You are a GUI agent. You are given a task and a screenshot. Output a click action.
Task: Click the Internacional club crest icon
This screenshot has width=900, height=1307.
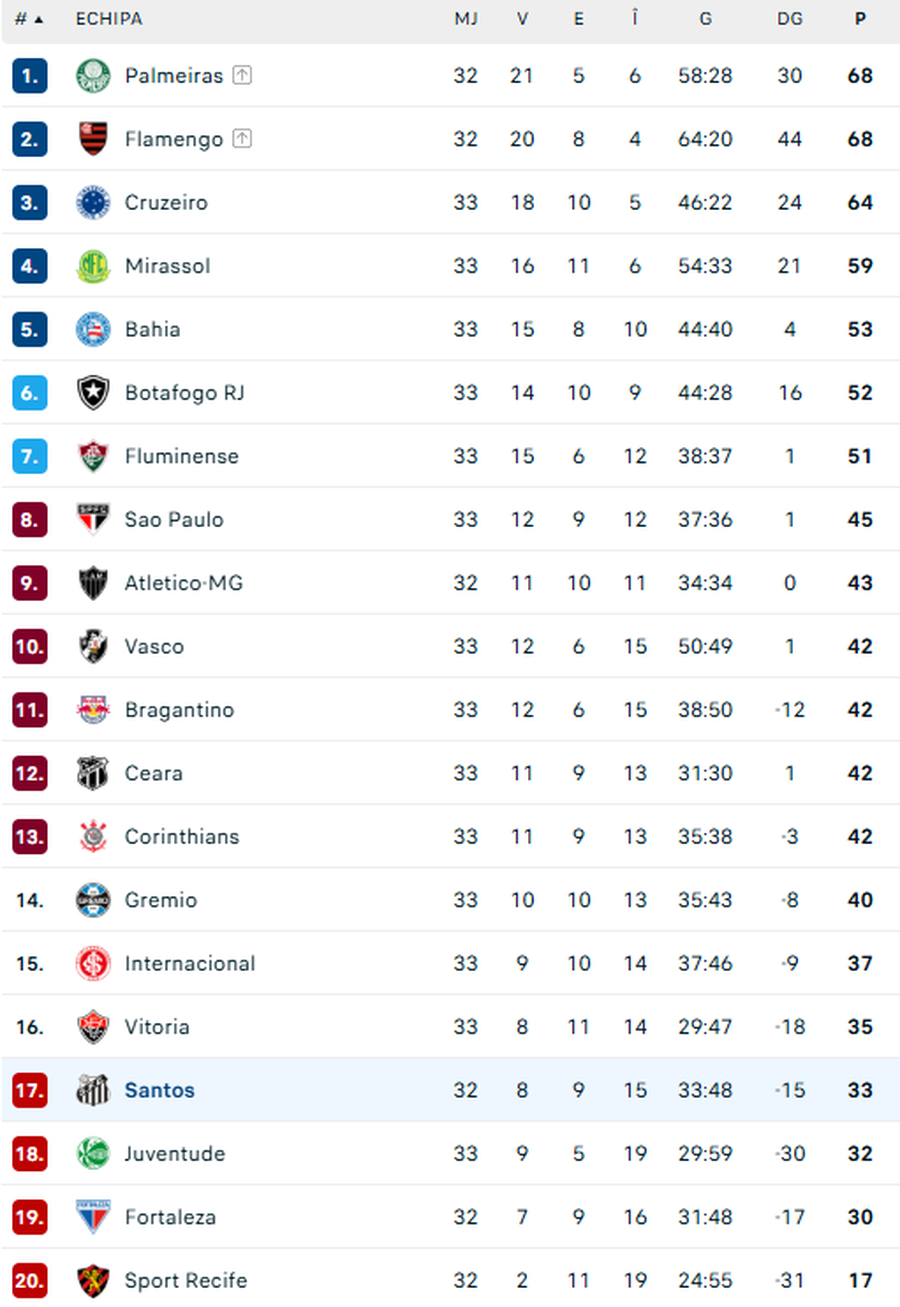click(93, 964)
